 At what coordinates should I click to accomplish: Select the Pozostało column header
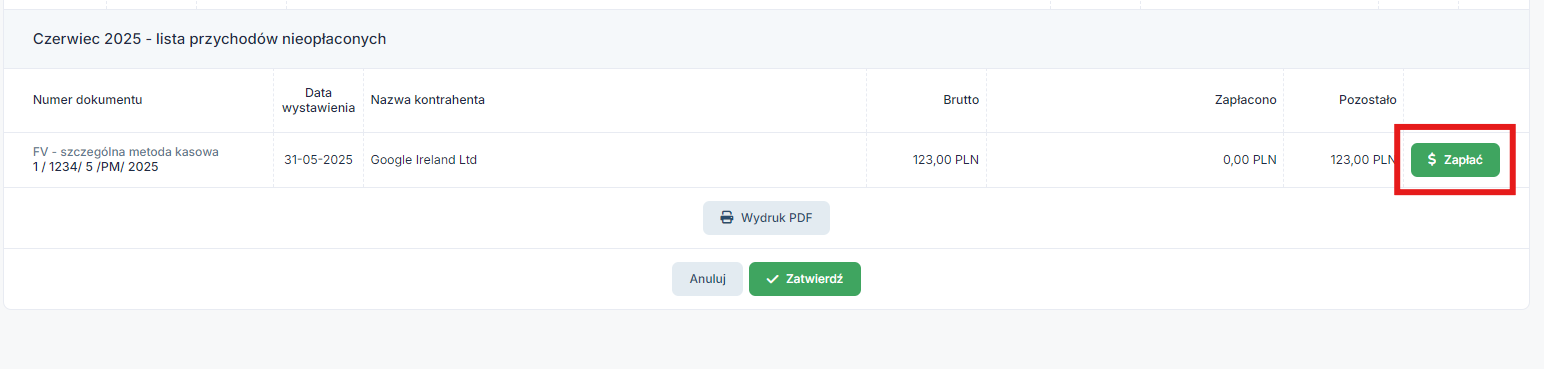[1368, 100]
